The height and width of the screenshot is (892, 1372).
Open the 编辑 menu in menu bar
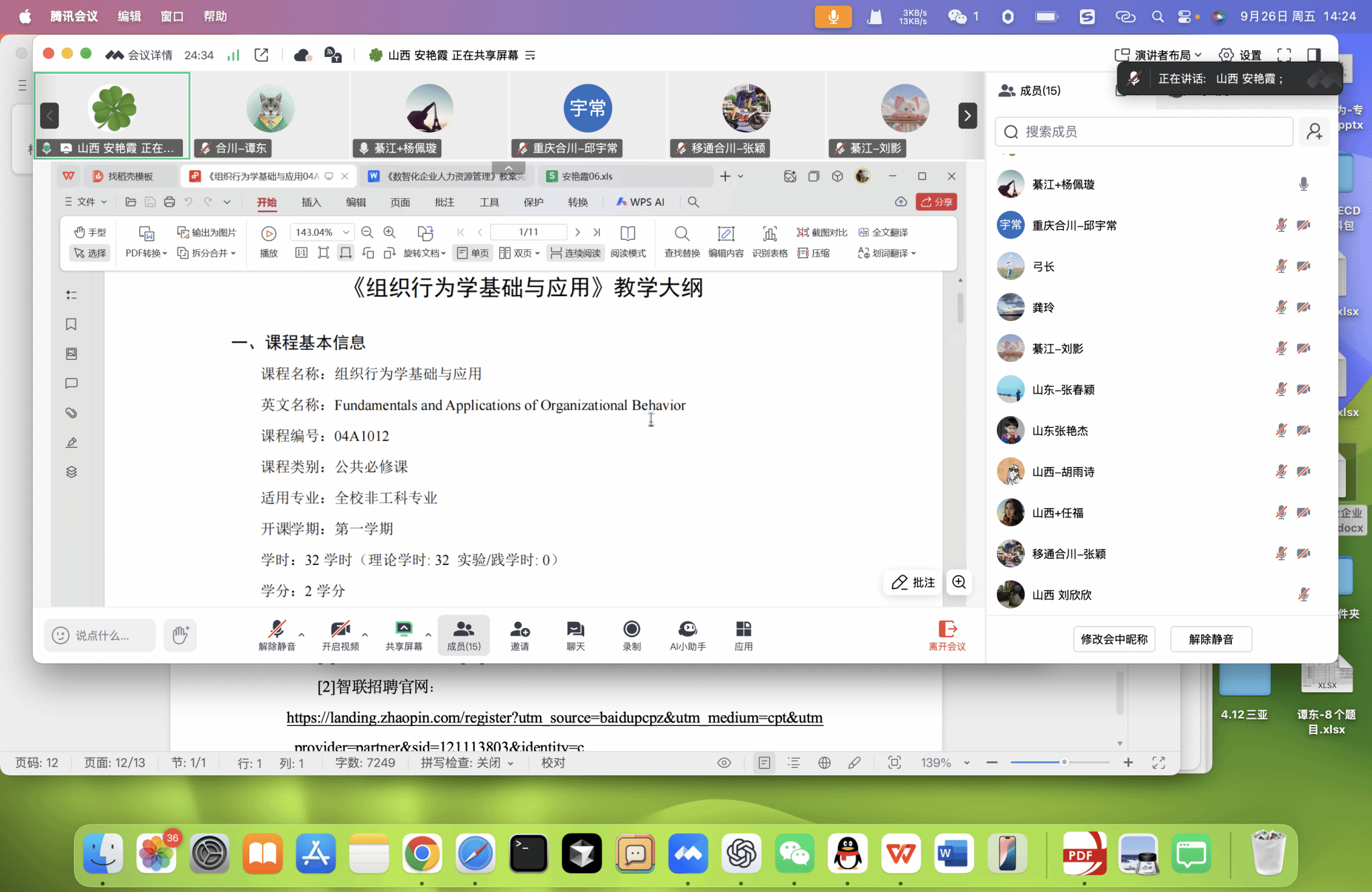tap(129, 16)
